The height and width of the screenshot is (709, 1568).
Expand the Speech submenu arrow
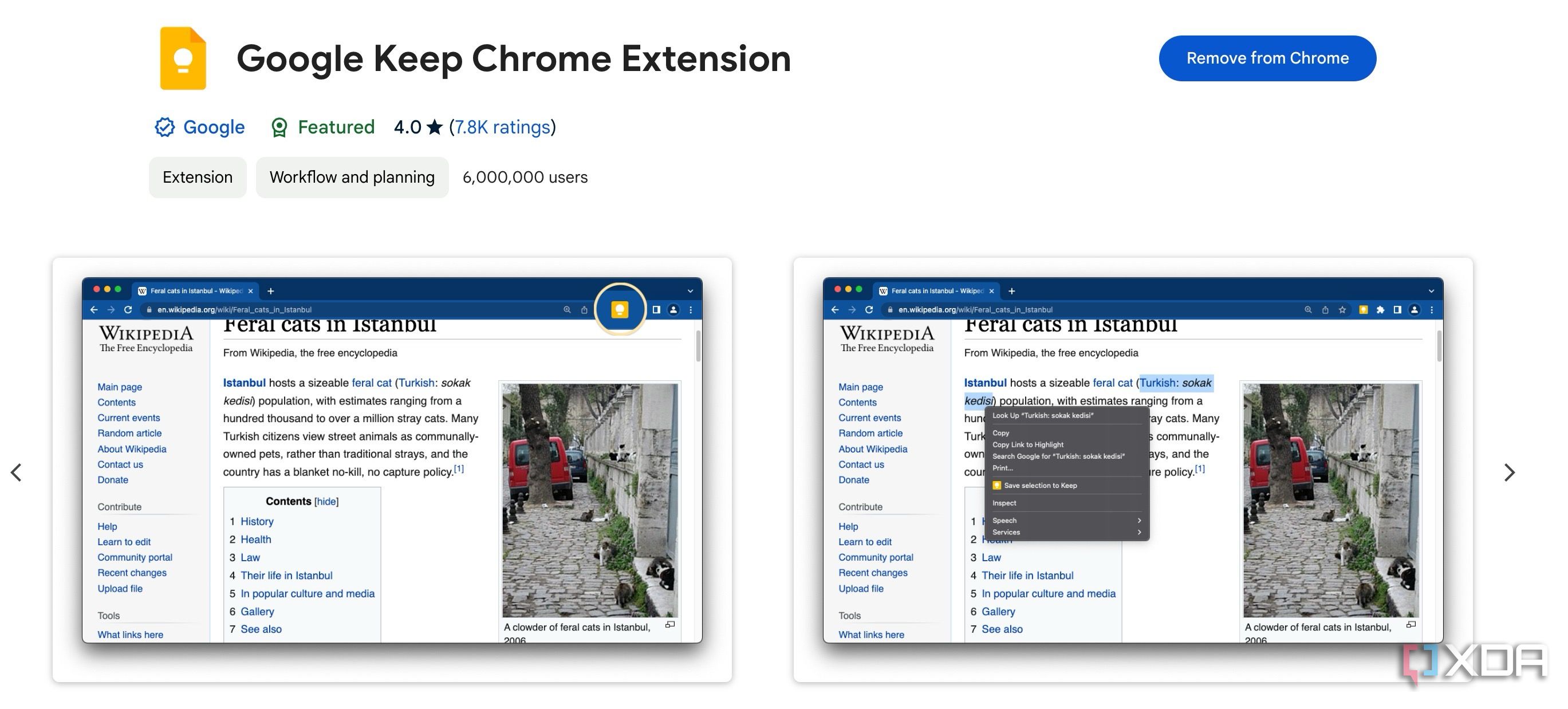1139,521
